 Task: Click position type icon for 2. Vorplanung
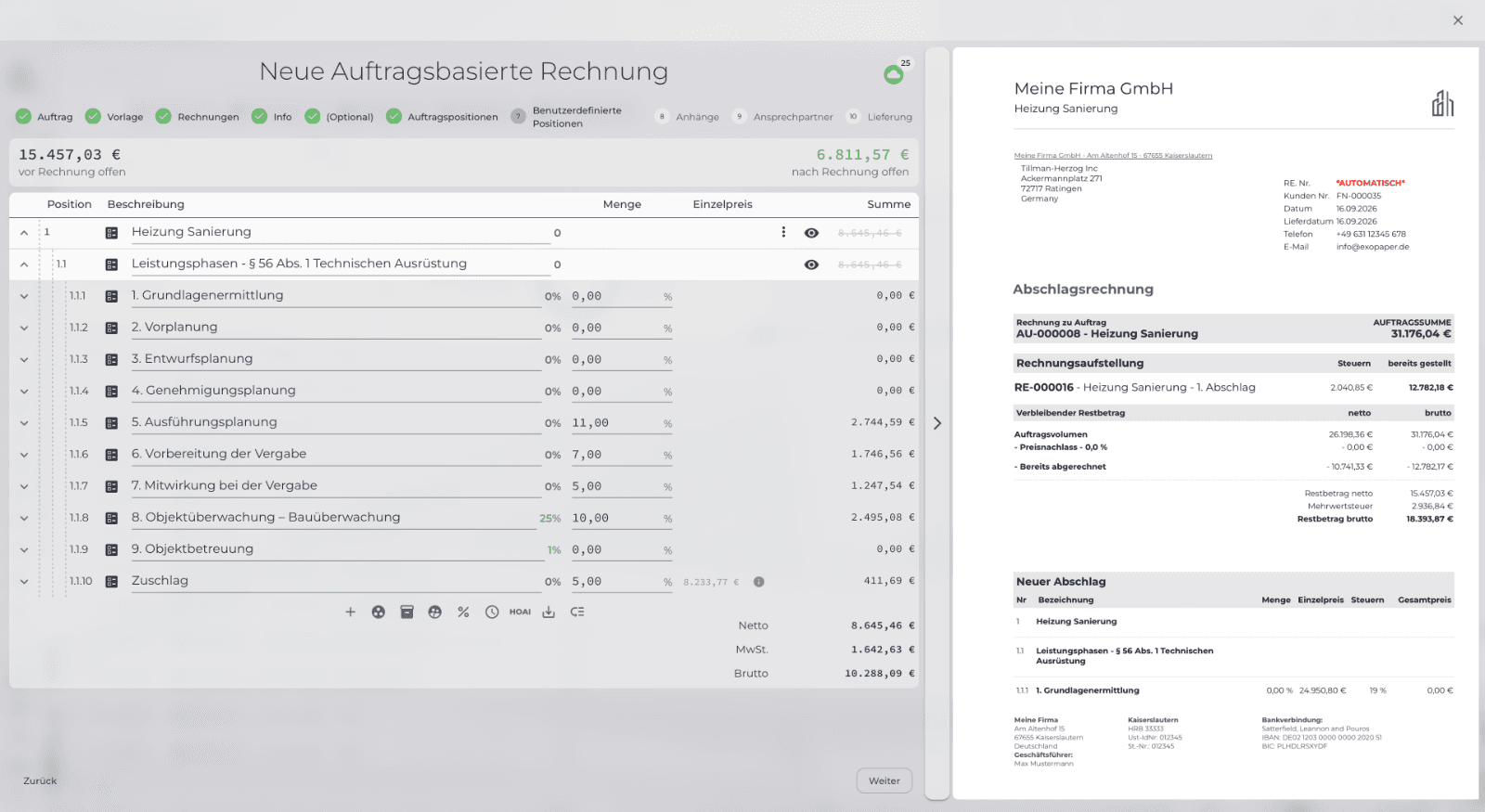pyautogui.click(x=111, y=328)
